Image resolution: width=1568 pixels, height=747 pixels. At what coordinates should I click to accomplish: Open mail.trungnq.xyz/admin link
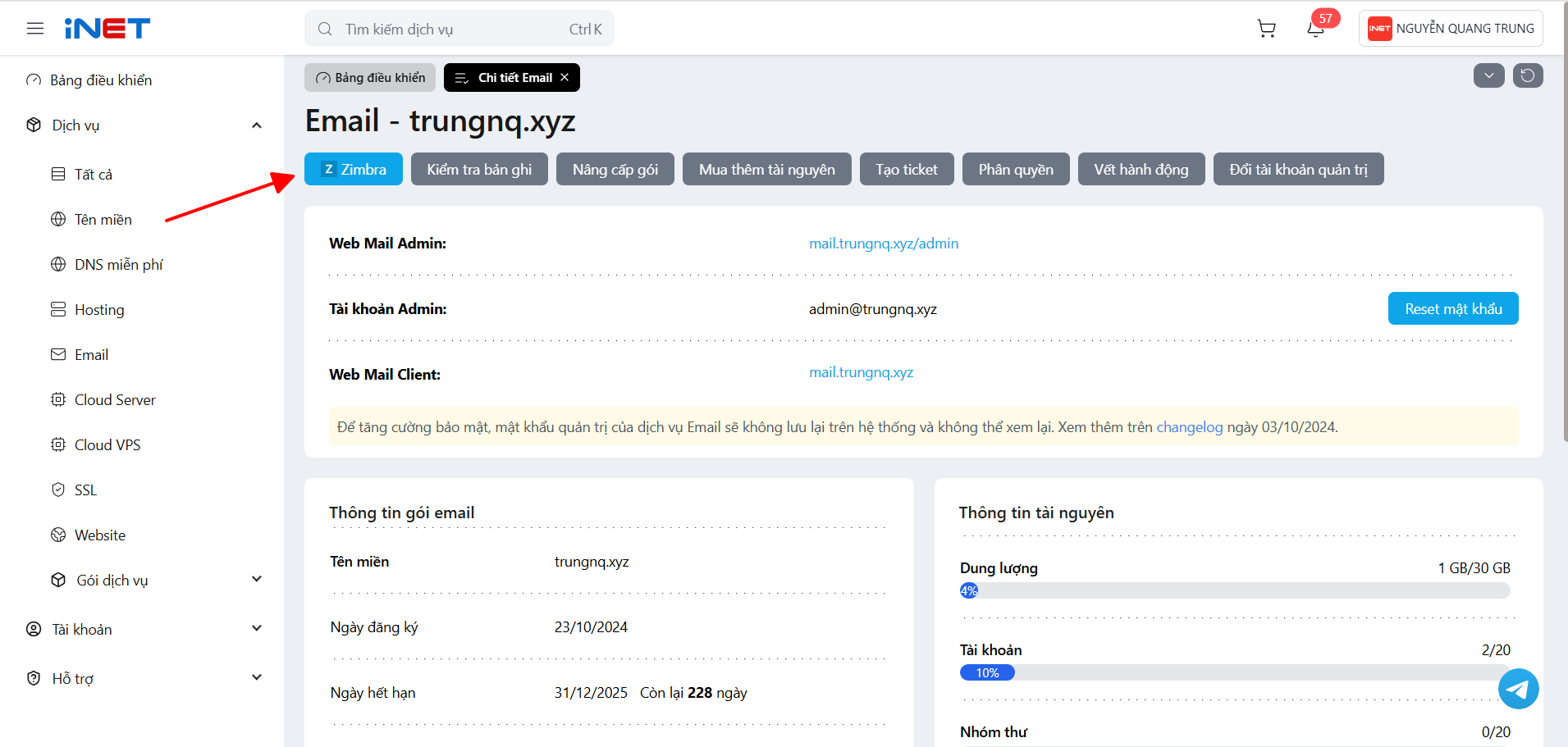884,244
